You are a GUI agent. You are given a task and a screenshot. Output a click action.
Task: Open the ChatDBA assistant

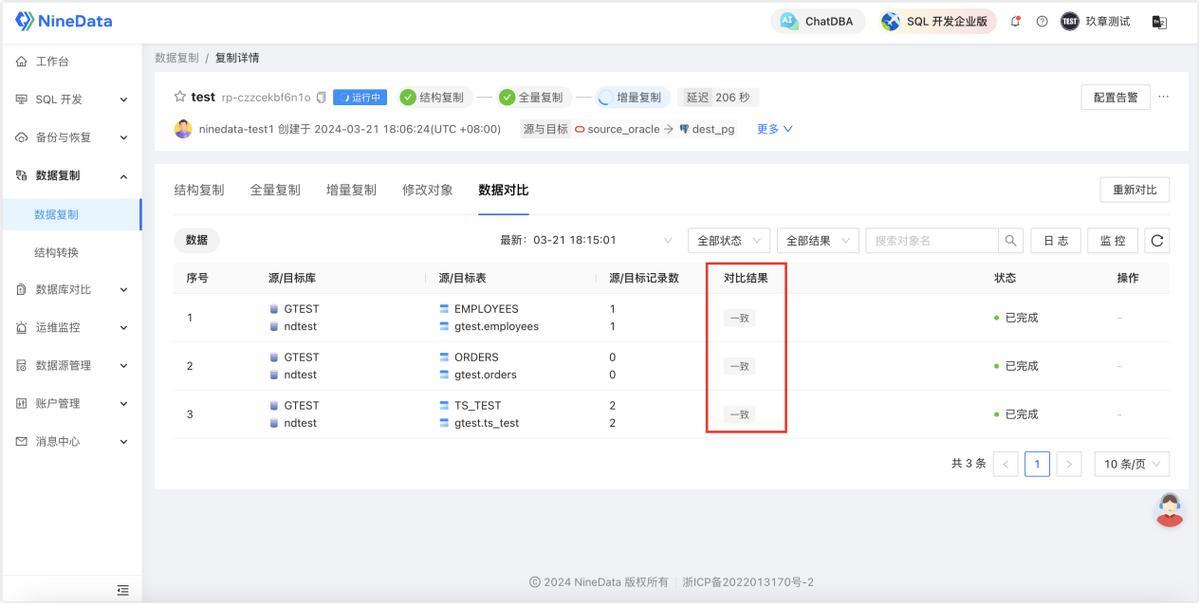pos(818,21)
